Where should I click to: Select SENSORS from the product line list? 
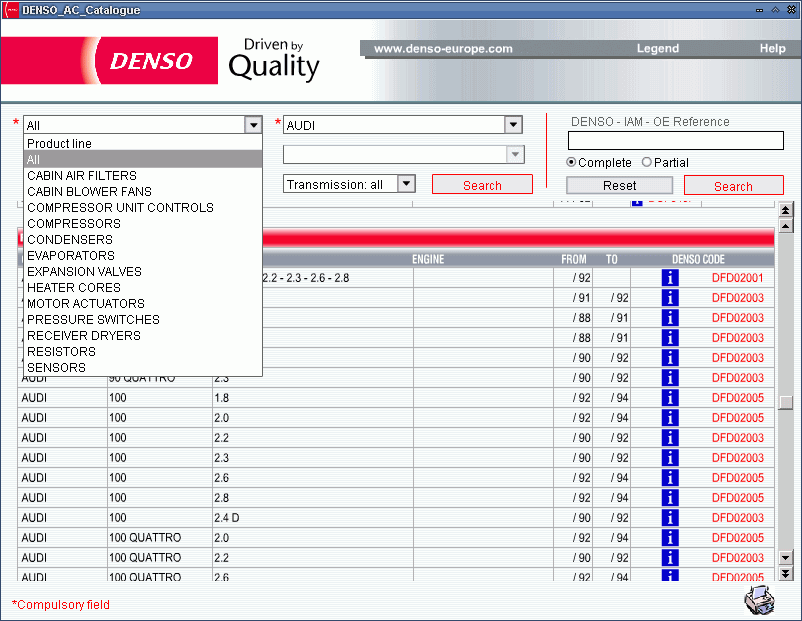[56, 367]
